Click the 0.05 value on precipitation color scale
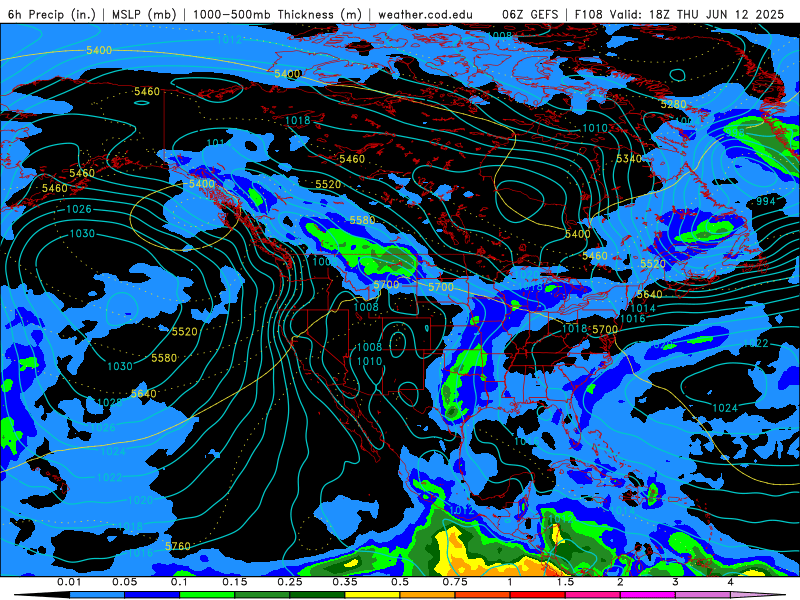 (x=124, y=582)
